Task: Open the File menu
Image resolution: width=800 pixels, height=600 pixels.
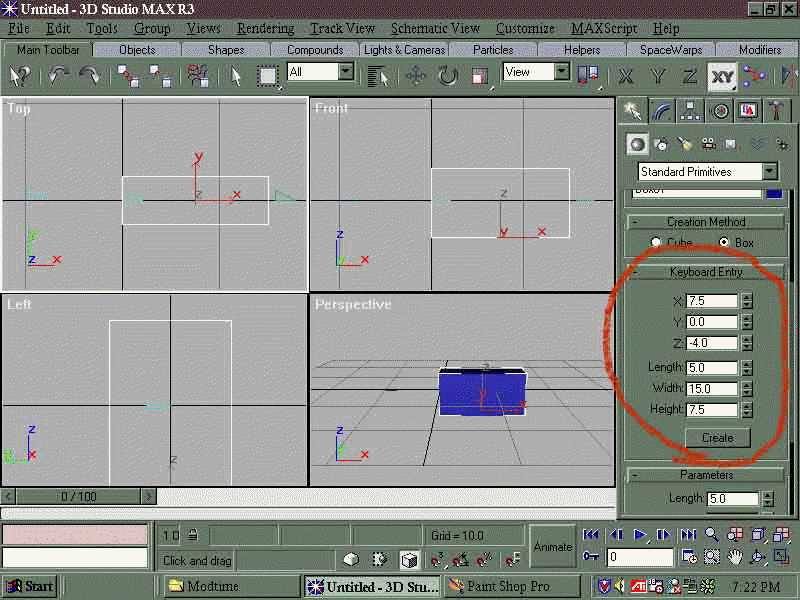Action: pos(19,29)
